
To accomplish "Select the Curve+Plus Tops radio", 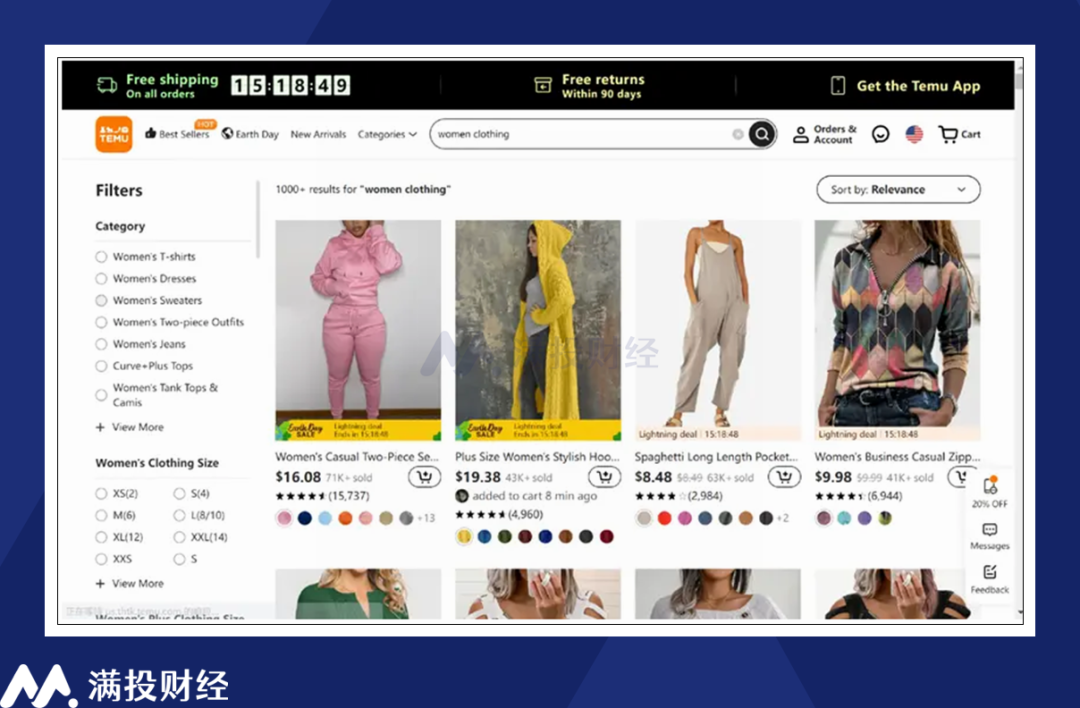I will coord(101,366).
